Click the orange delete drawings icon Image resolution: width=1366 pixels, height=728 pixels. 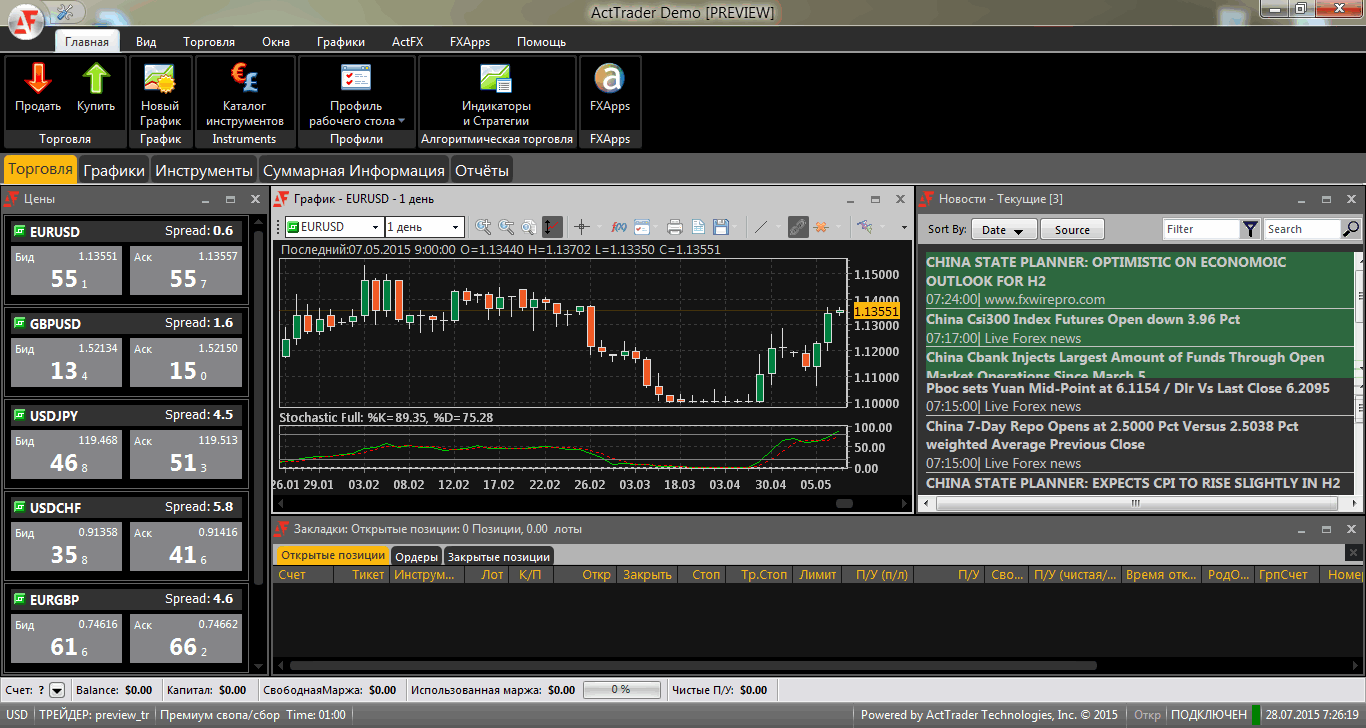(x=820, y=227)
